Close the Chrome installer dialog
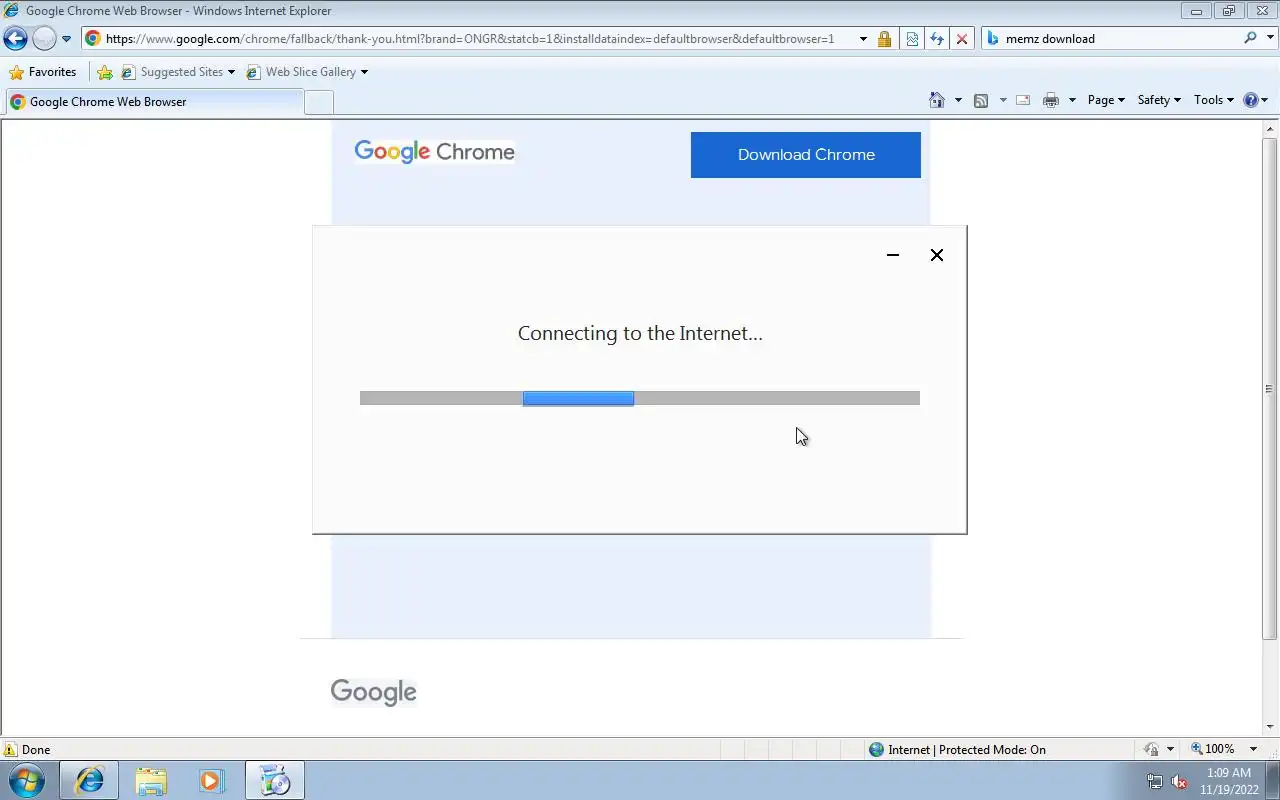Viewport: 1280px width, 800px height. (937, 255)
